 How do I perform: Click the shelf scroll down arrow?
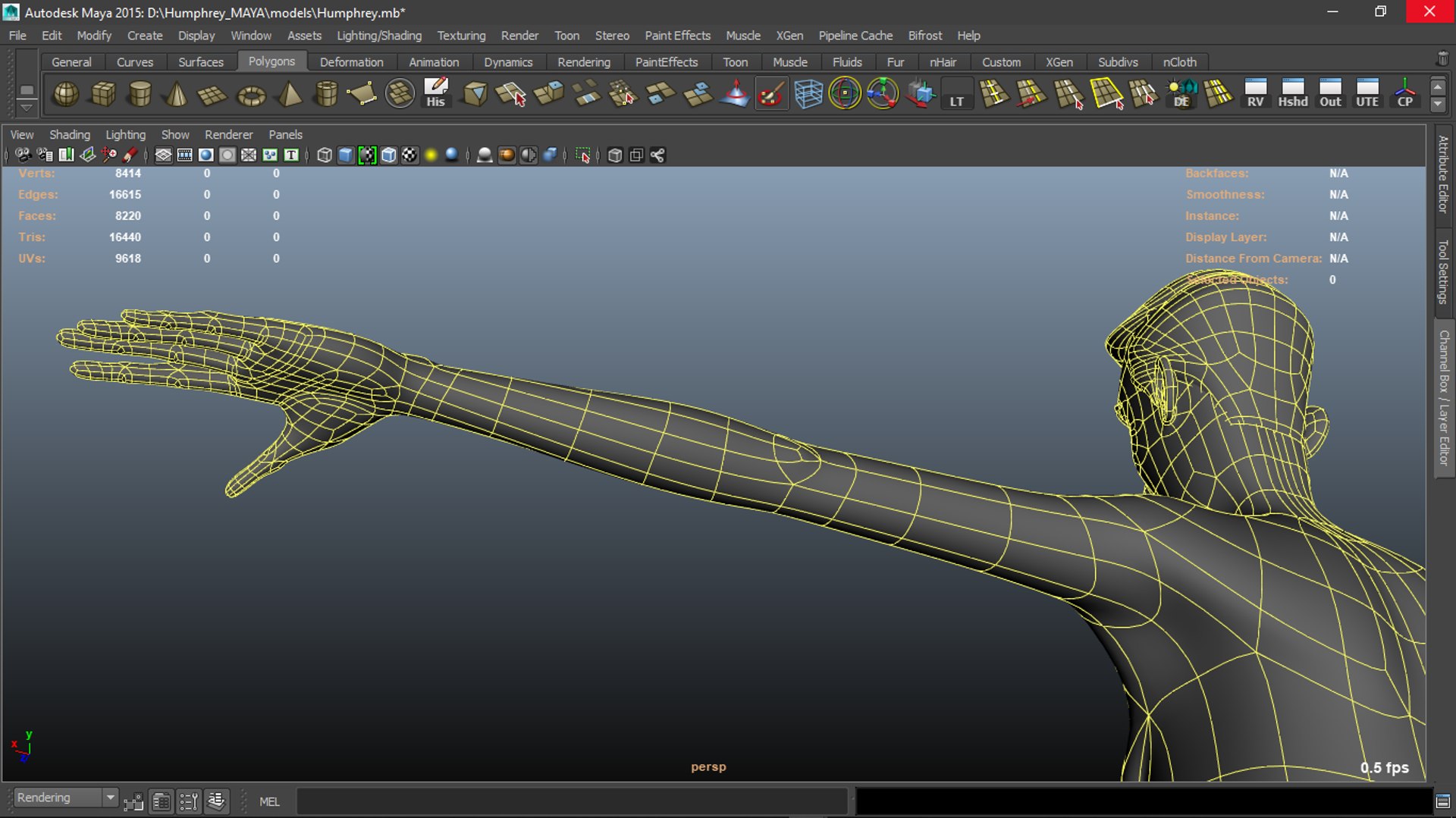pyautogui.click(x=1438, y=104)
